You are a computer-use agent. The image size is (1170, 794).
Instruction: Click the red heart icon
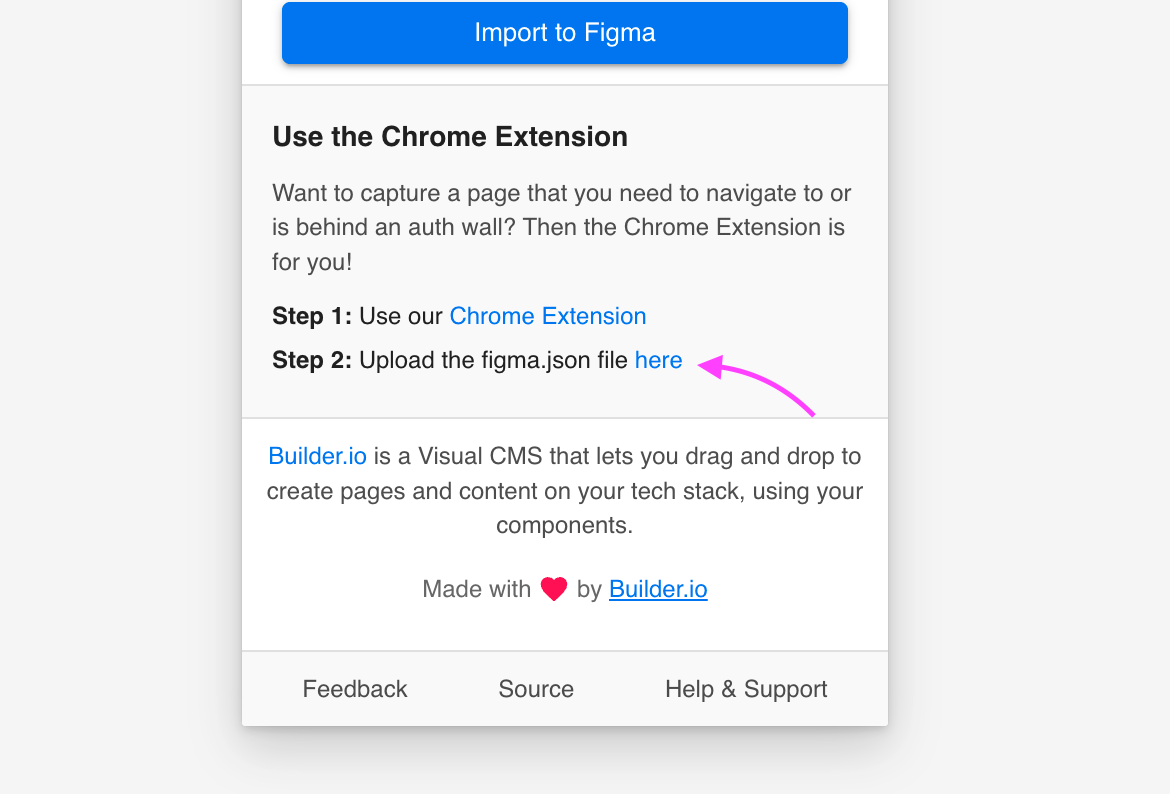tap(553, 588)
